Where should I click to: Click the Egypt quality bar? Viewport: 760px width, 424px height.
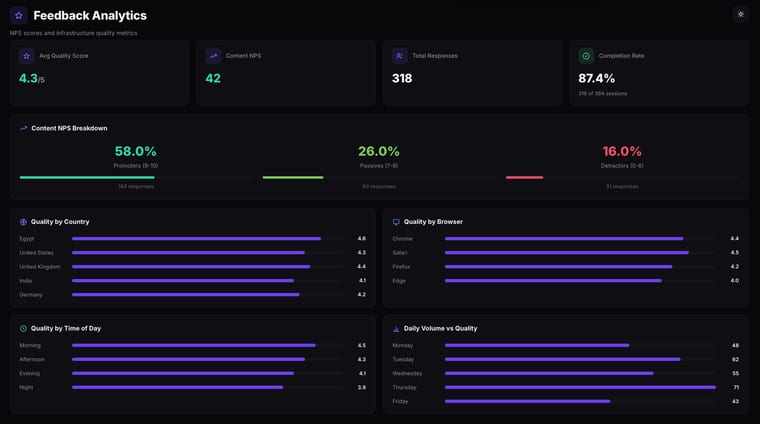(196, 238)
